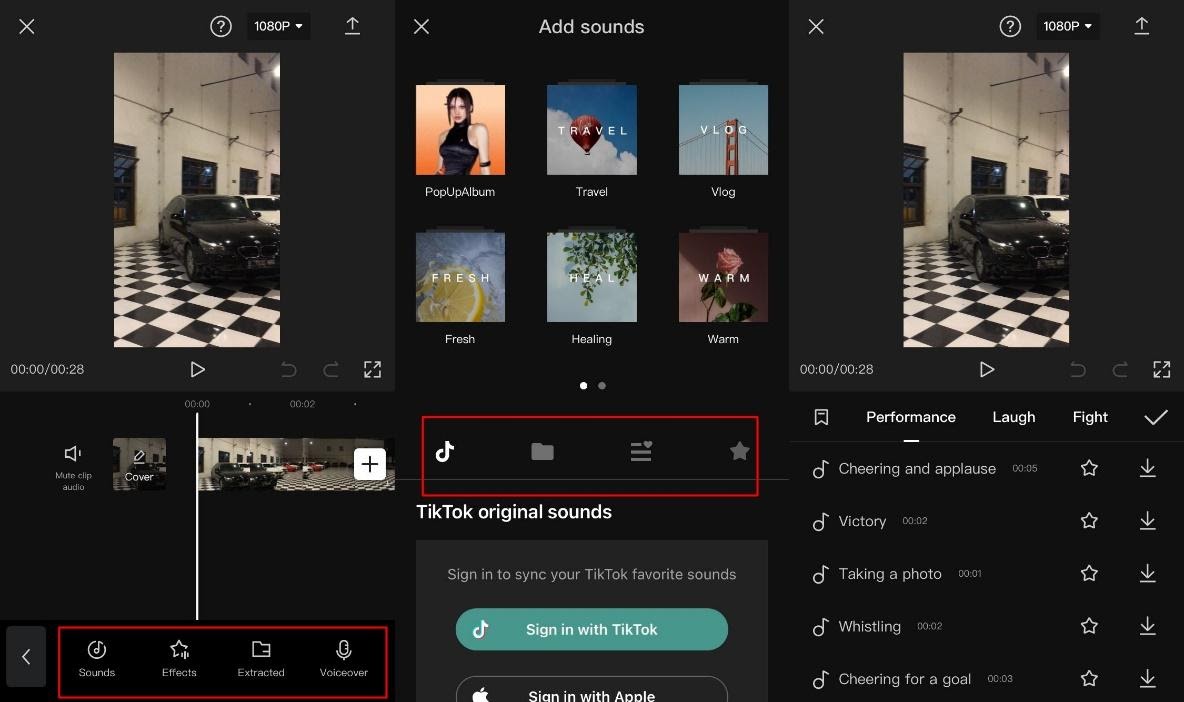Viewport: 1184px width, 702px height.
Task: Start a Voiceover recording
Action: (344, 659)
